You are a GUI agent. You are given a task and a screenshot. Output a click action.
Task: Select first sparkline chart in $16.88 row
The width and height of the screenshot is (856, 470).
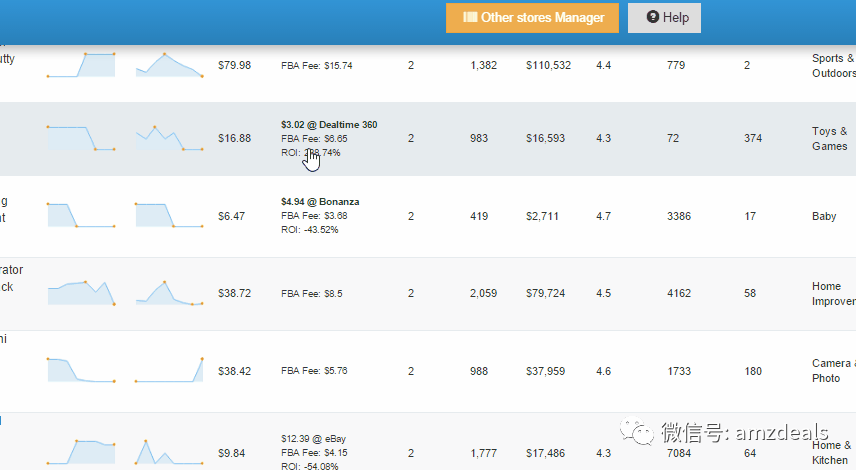(x=81, y=138)
